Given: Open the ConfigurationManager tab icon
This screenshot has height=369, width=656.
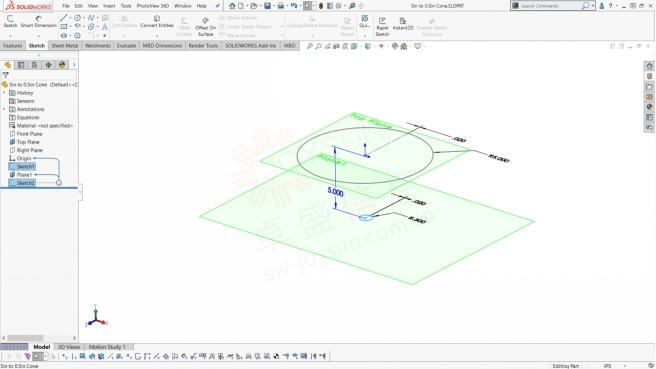Looking at the screenshot, I should 35,65.
